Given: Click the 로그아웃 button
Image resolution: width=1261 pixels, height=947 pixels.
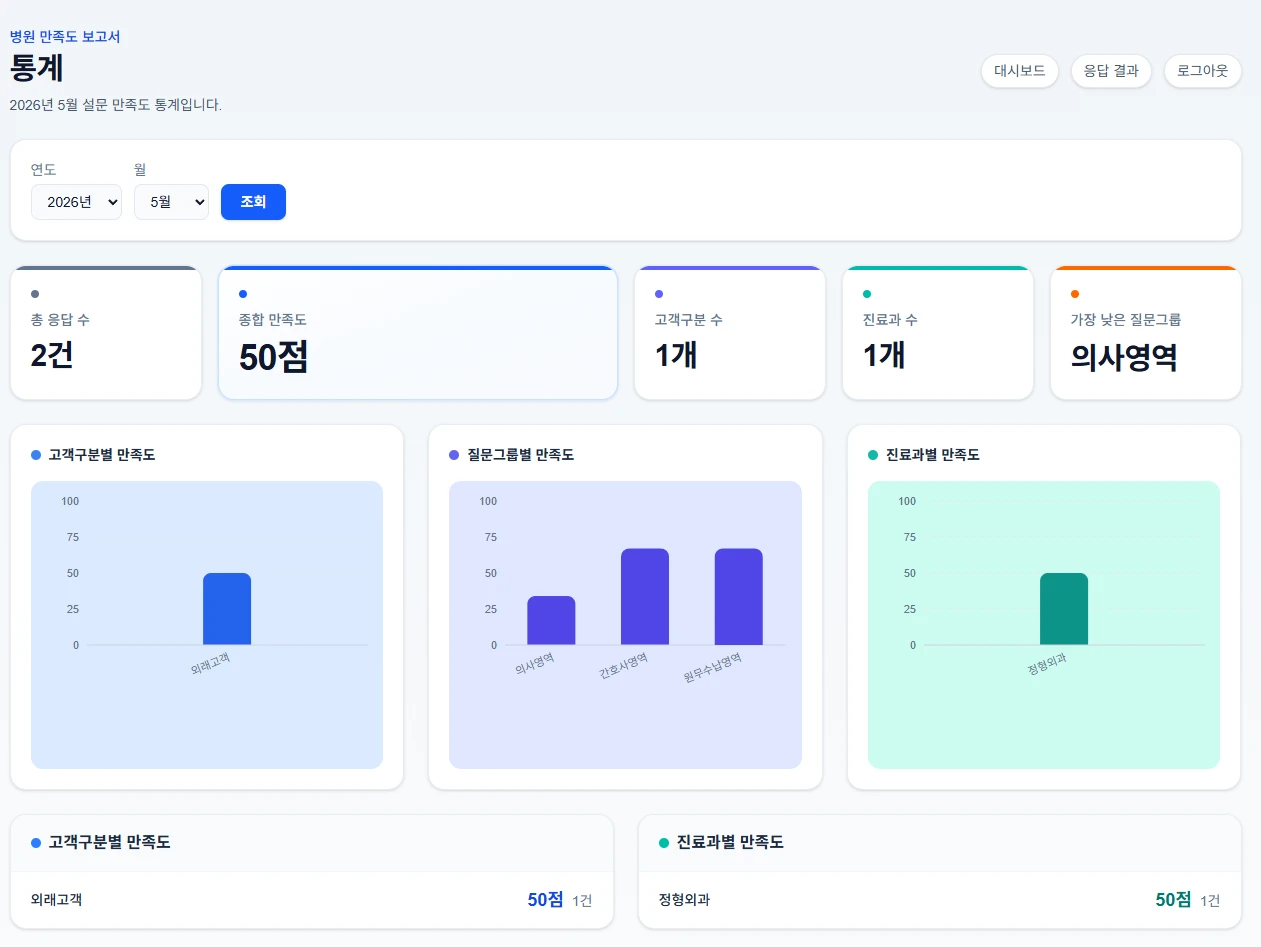Looking at the screenshot, I should 1203,71.
